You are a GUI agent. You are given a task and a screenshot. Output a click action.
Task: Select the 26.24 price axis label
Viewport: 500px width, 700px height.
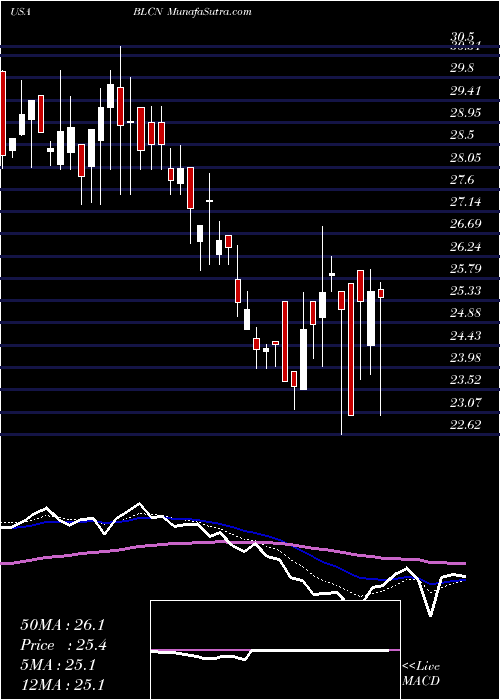point(466,246)
